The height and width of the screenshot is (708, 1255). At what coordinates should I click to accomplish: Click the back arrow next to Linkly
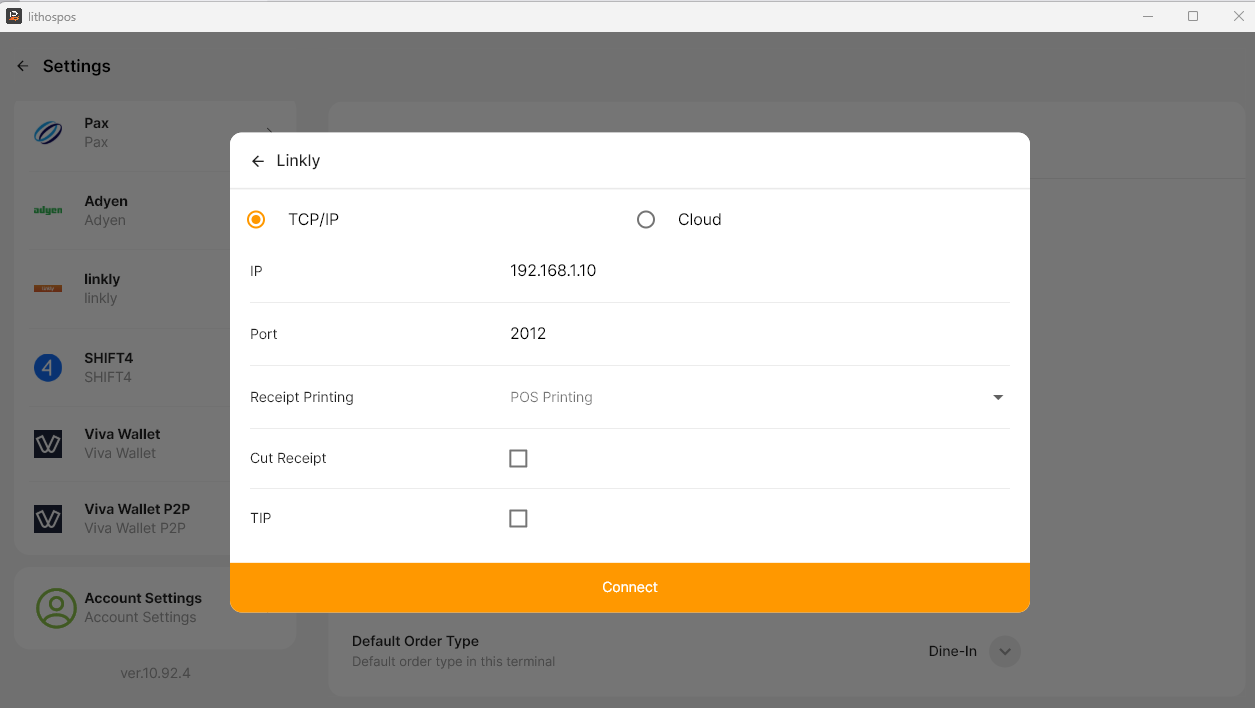[258, 161]
